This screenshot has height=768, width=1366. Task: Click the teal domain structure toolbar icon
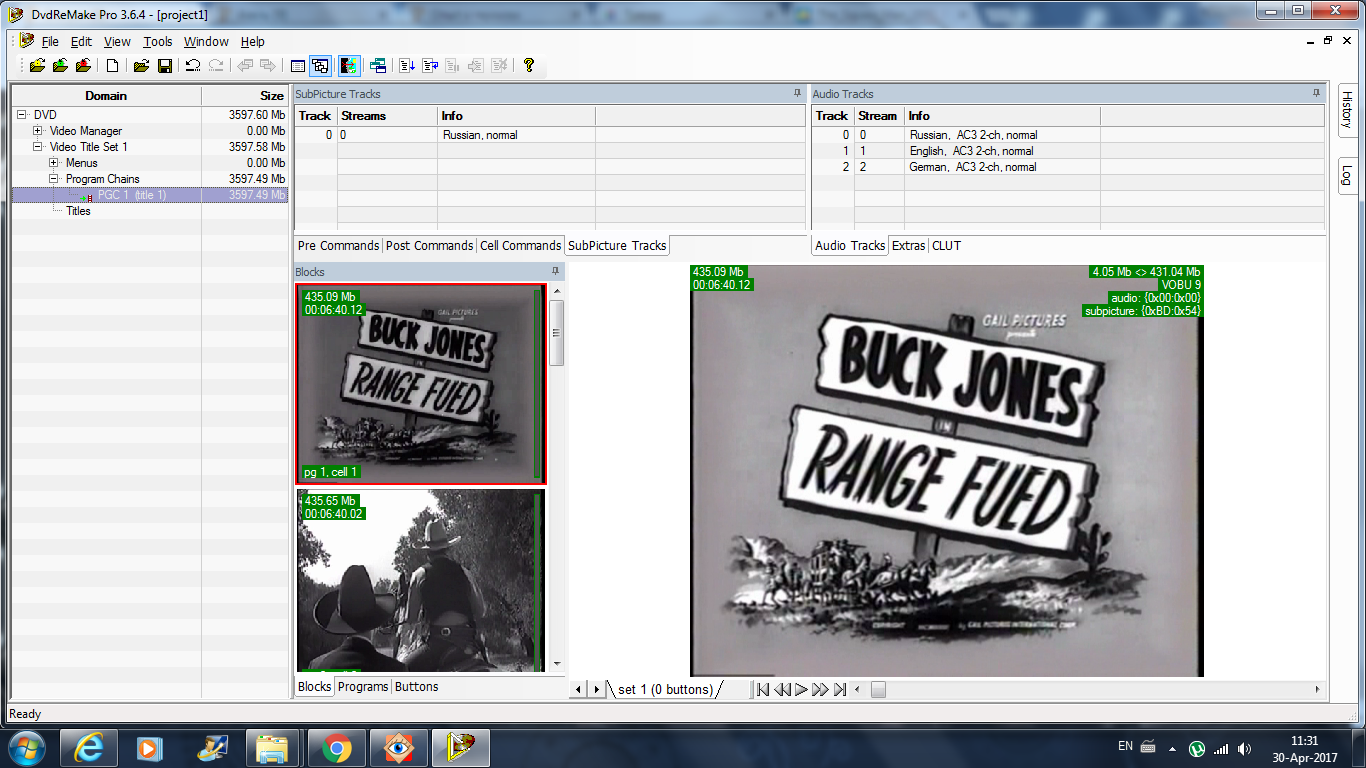[378, 66]
